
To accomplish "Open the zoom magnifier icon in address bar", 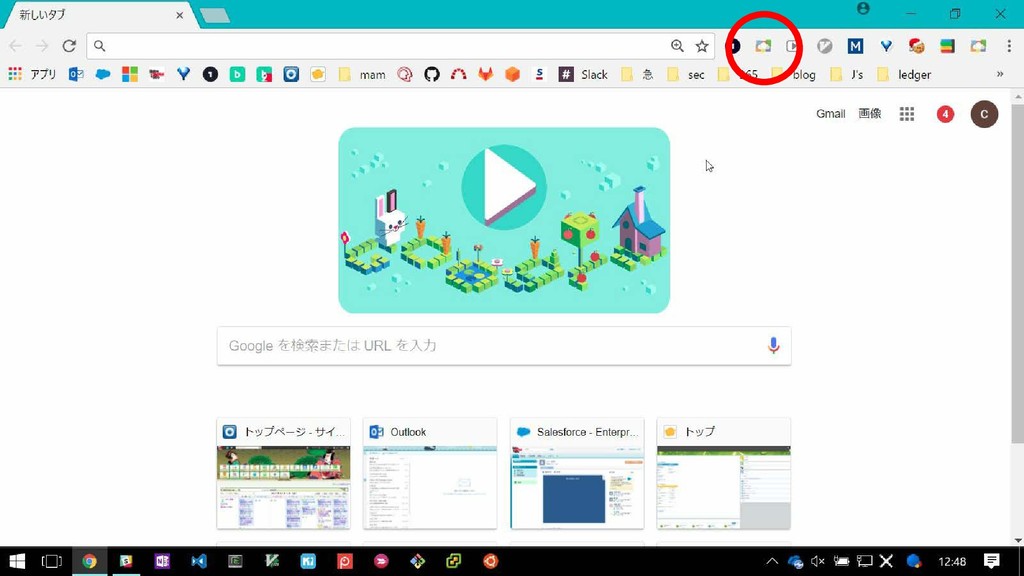I will coord(677,46).
